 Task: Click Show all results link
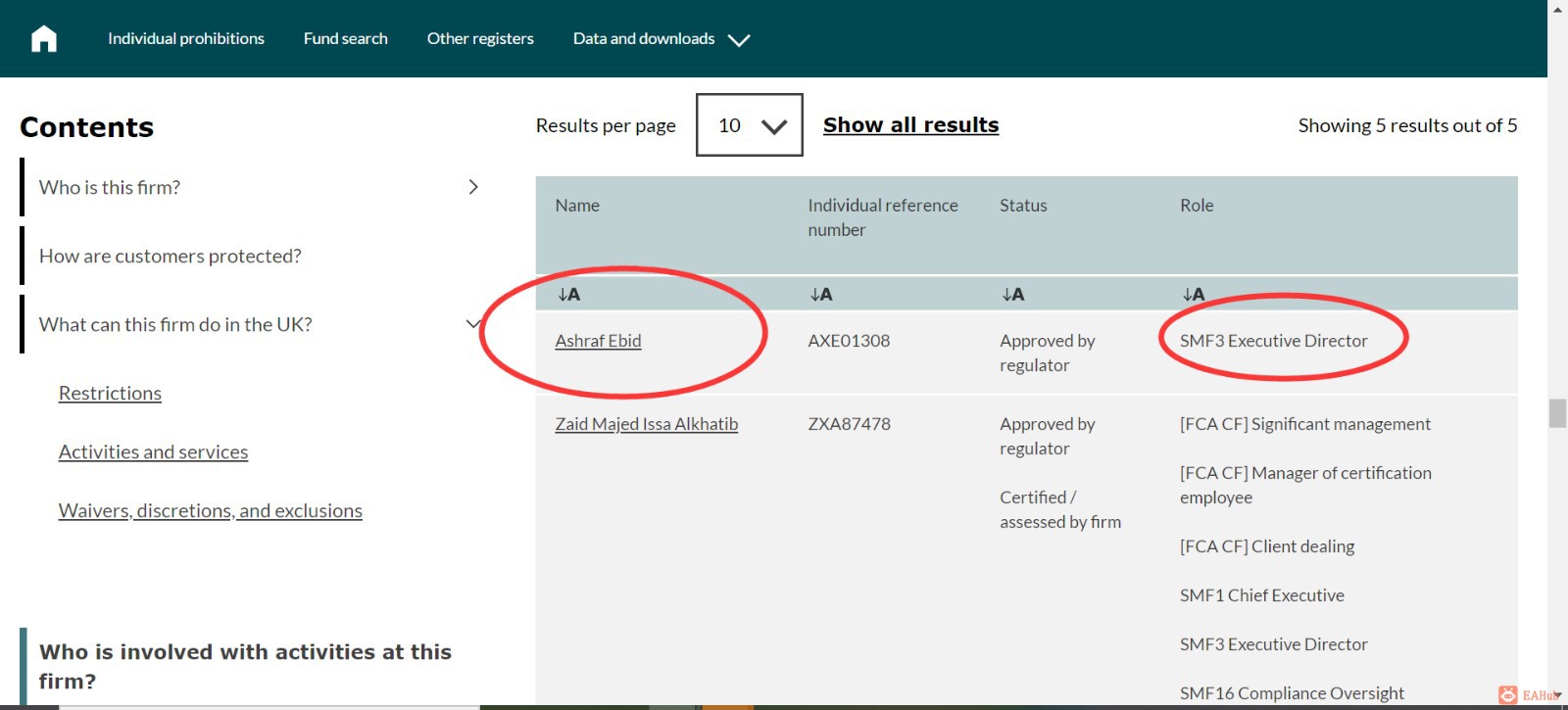911,125
